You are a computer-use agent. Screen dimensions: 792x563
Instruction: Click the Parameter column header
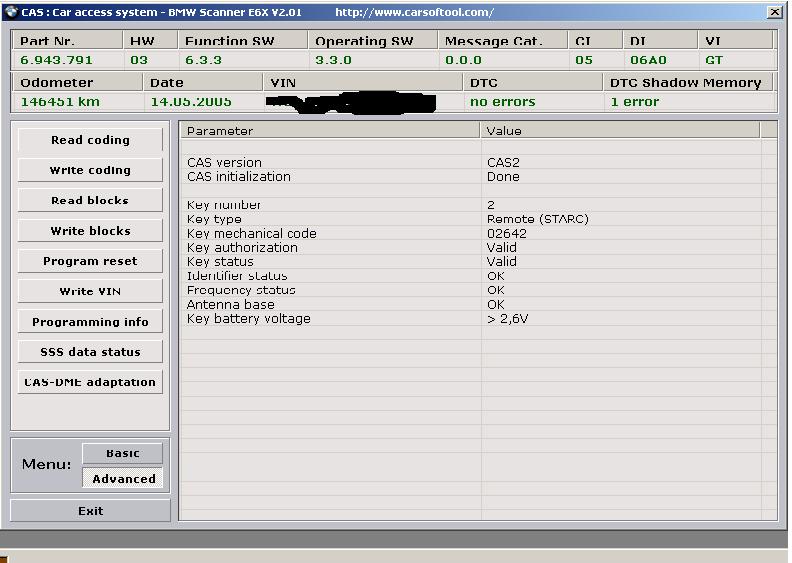[330, 131]
